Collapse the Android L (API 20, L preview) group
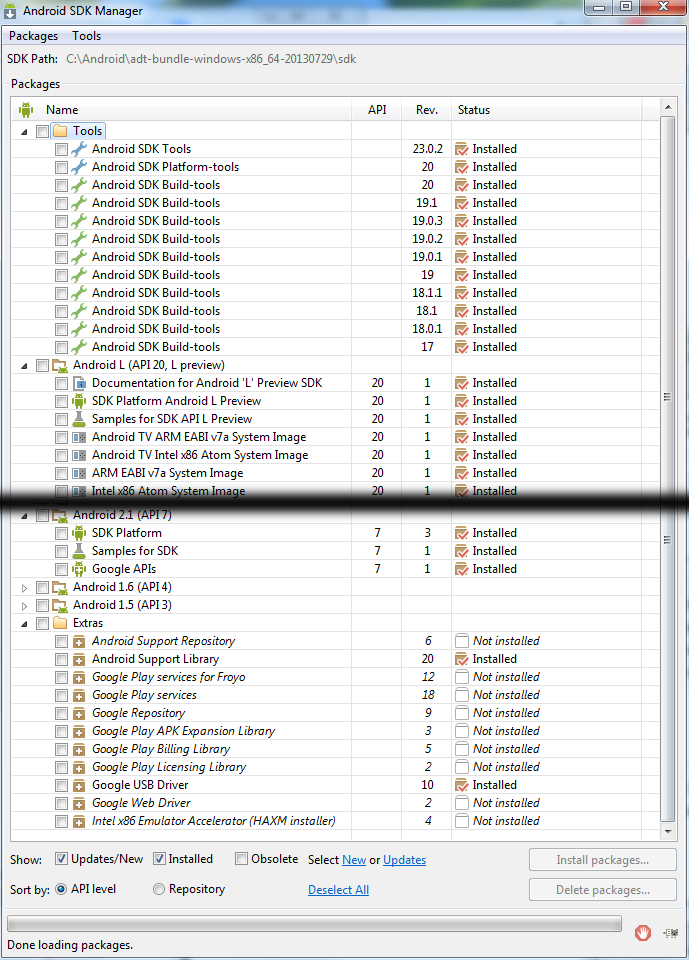 point(25,365)
